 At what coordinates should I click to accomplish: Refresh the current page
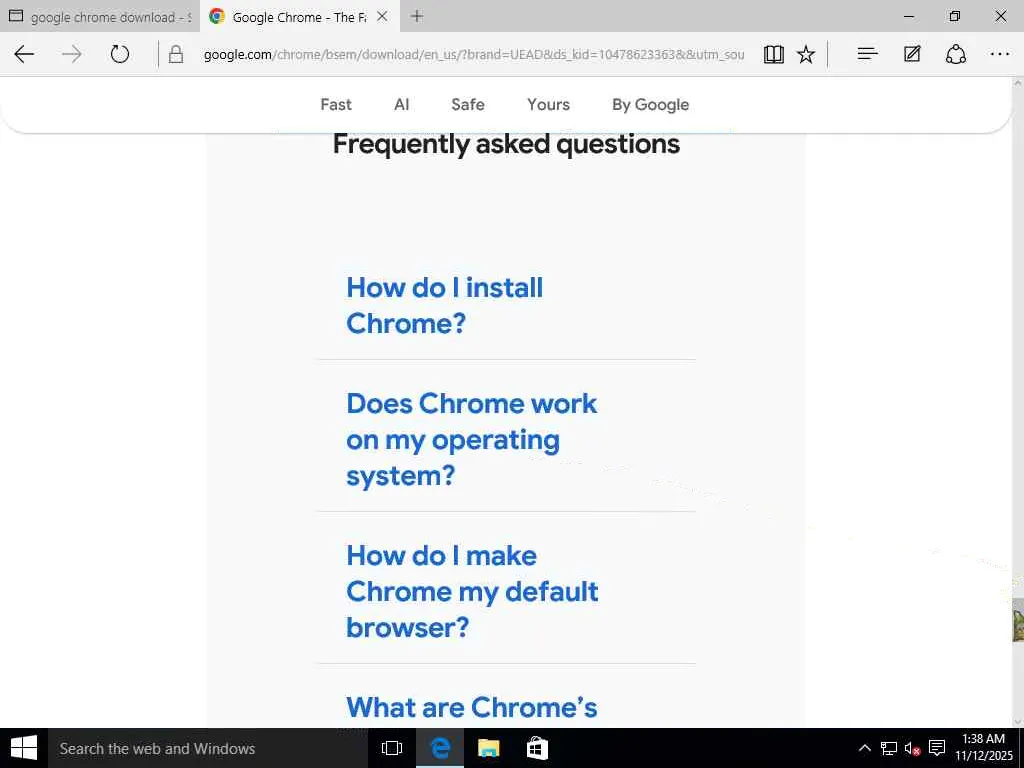120,54
